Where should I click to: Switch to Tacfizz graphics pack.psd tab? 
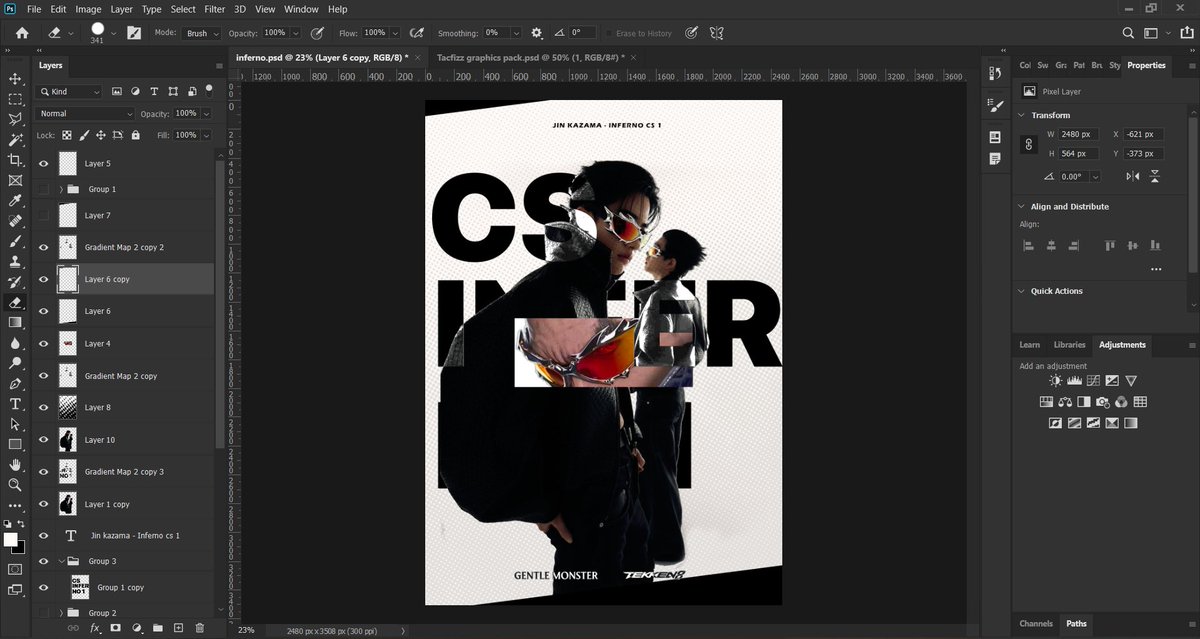(x=530, y=58)
